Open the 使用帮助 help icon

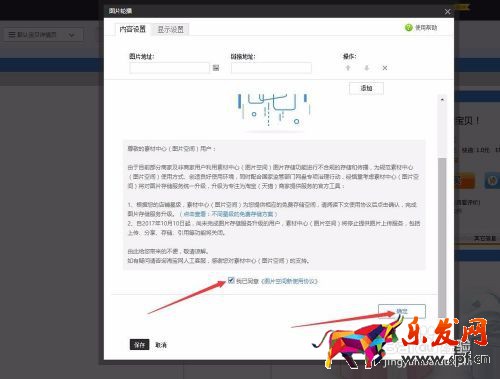point(408,28)
